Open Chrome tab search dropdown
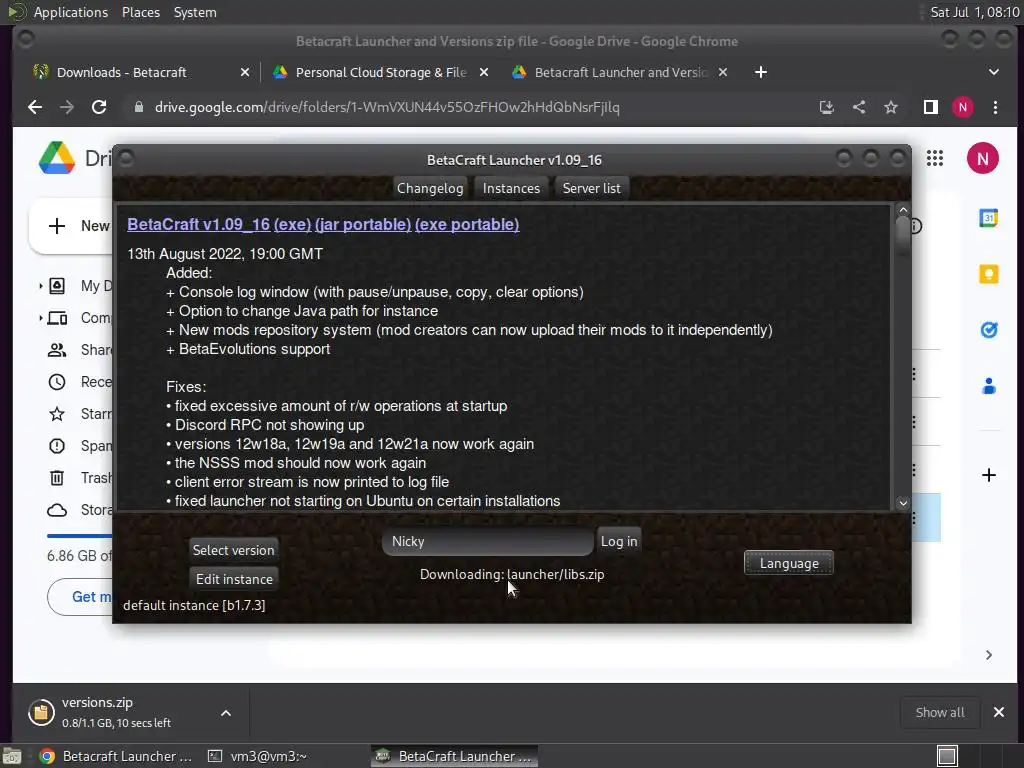1024x768 pixels. click(x=993, y=72)
